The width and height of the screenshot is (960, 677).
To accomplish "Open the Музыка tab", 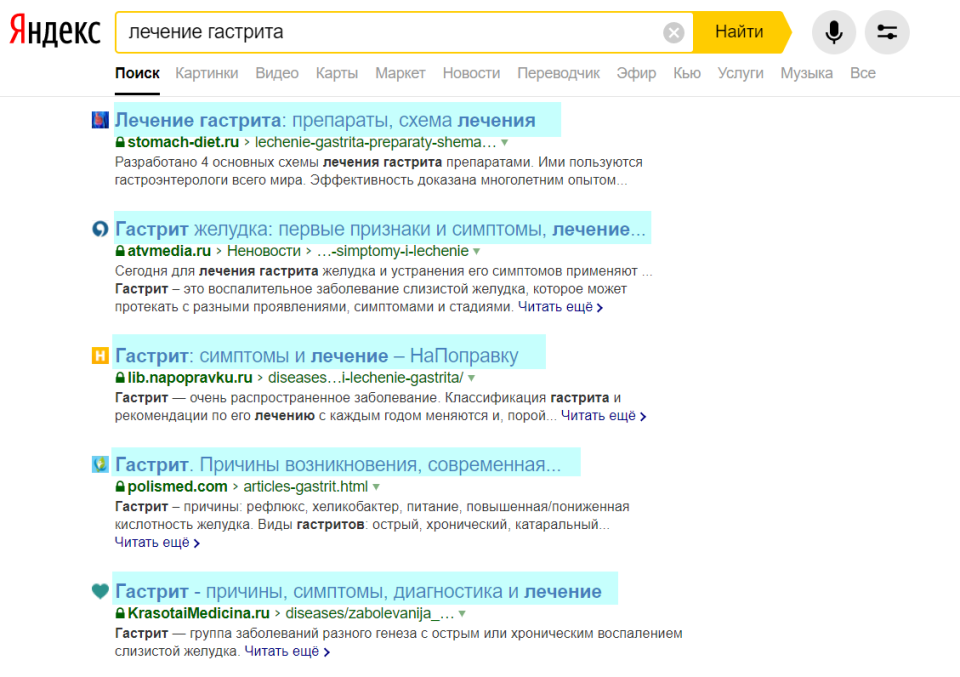I will click(x=806, y=73).
